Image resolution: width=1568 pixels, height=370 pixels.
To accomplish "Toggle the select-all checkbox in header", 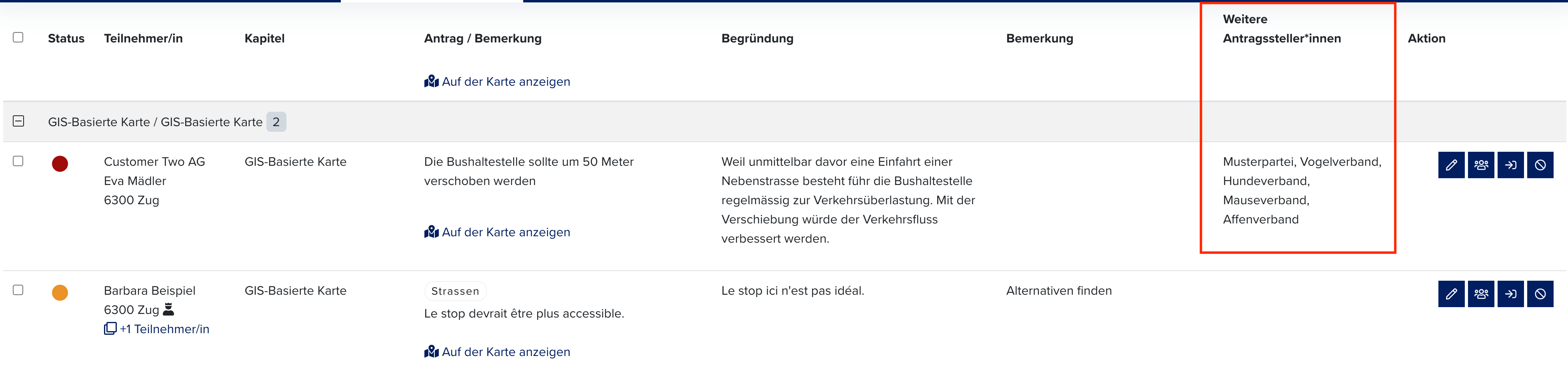I will [x=18, y=37].
